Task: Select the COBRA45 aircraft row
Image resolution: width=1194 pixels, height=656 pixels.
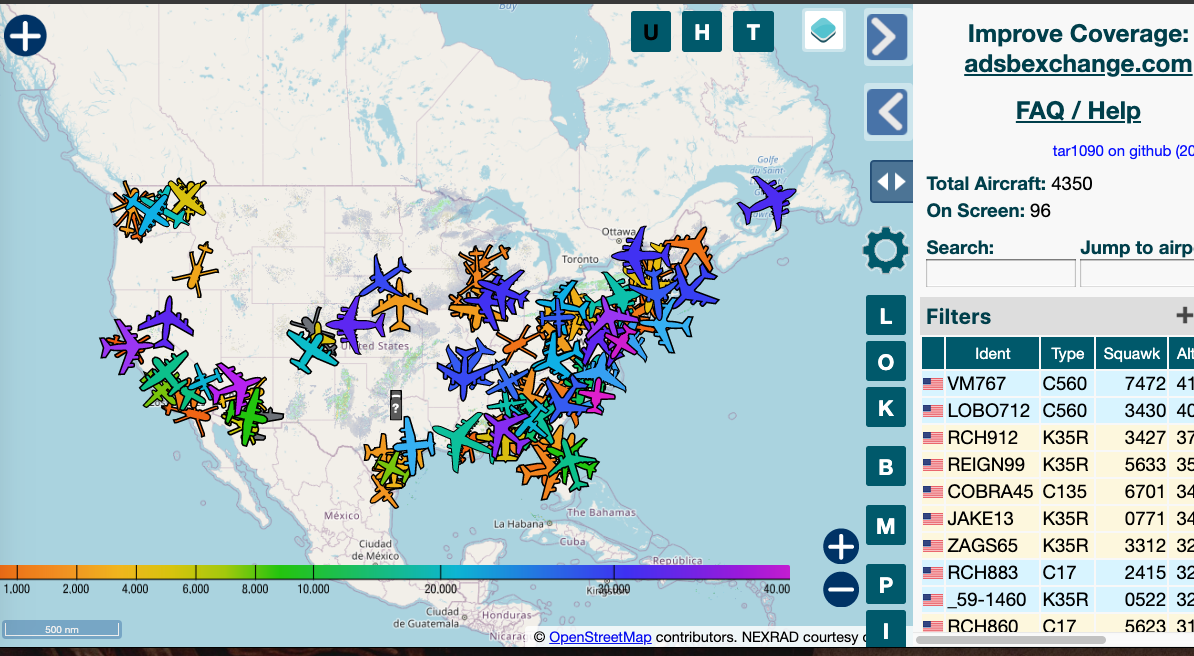Action: tap(1057, 492)
